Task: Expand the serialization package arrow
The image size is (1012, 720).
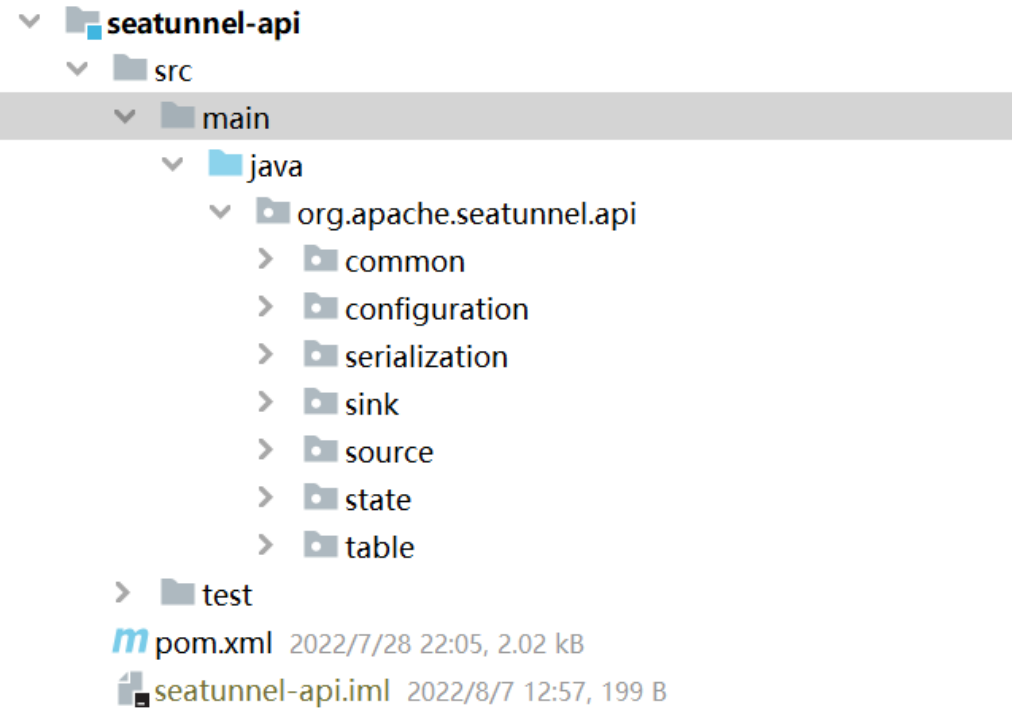Action: [x=265, y=356]
